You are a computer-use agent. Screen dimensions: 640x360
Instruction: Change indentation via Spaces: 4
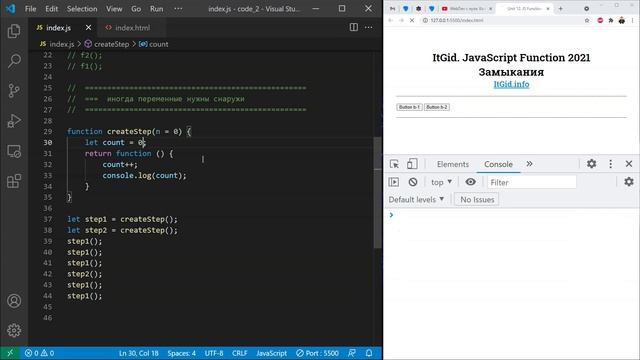click(x=182, y=353)
